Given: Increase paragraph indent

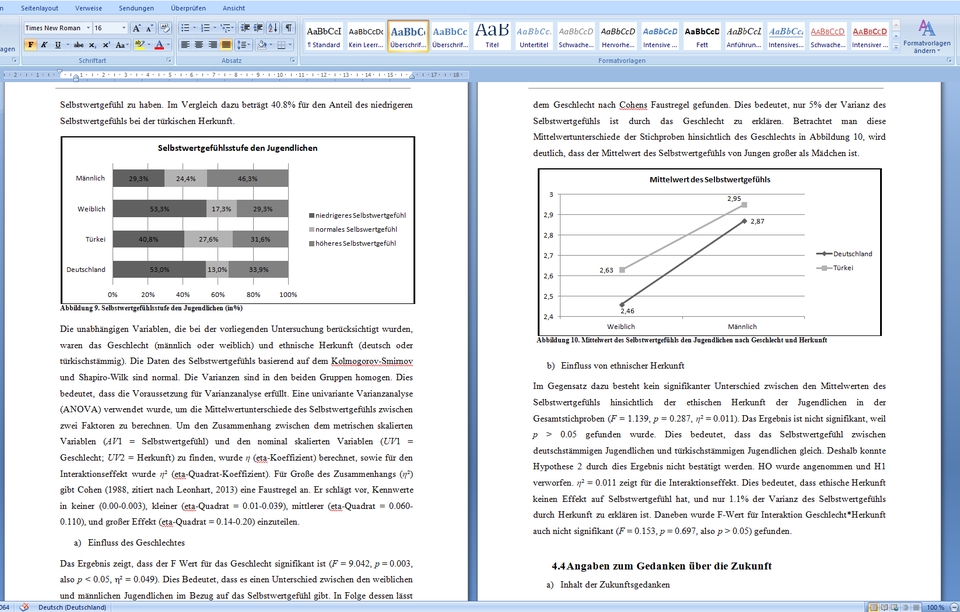Looking at the screenshot, I should pyautogui.click(x=258, y=28).
